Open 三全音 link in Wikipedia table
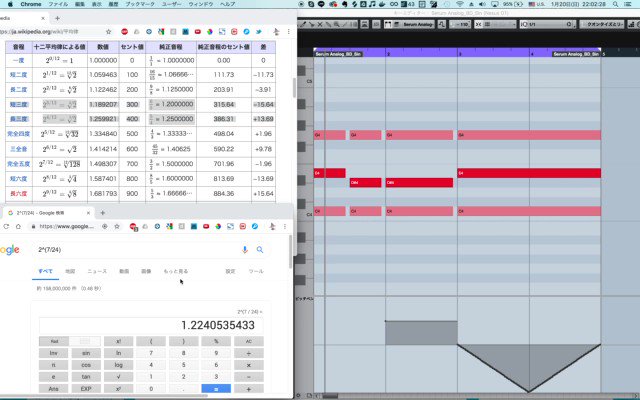 (18, 149)
